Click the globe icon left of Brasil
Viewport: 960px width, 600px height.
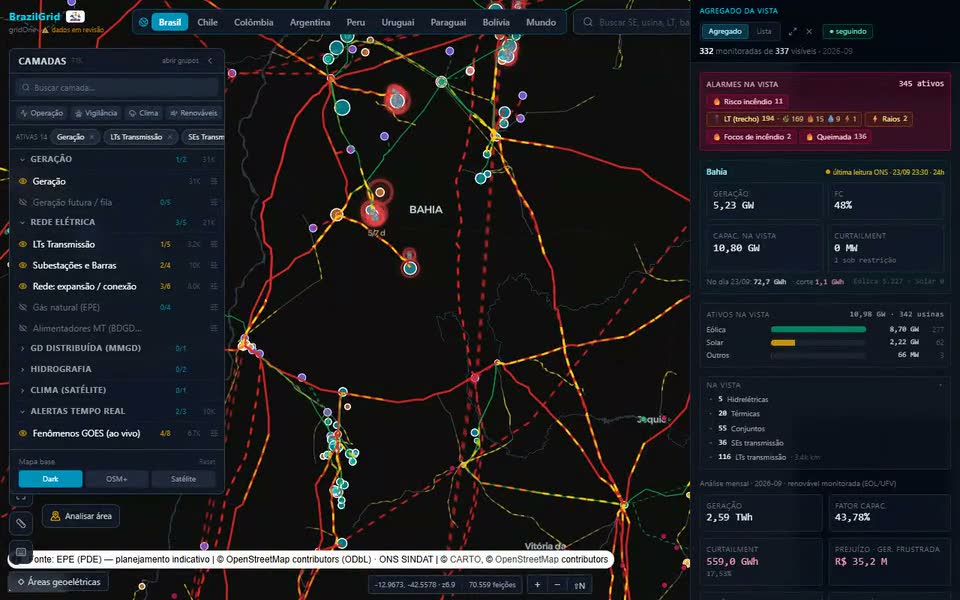(143, 22)
